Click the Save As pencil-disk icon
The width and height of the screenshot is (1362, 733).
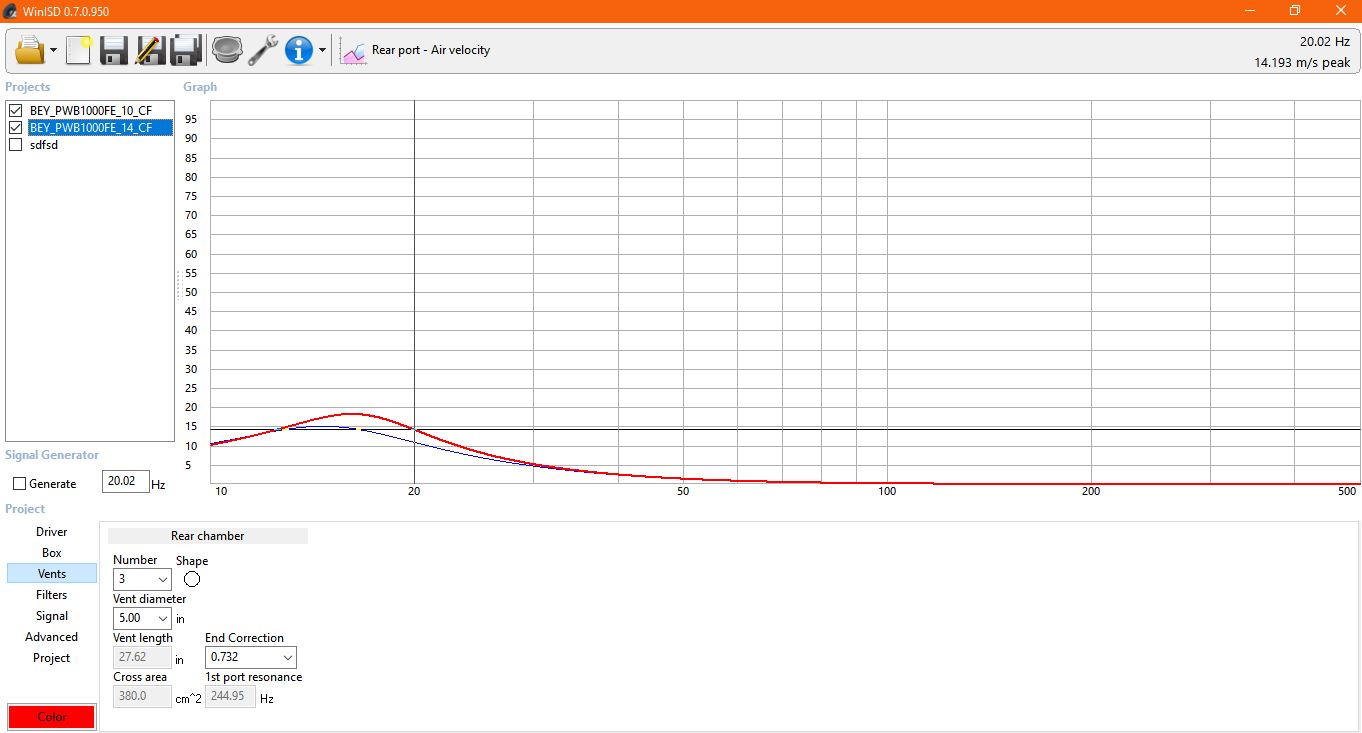point(150,49)
